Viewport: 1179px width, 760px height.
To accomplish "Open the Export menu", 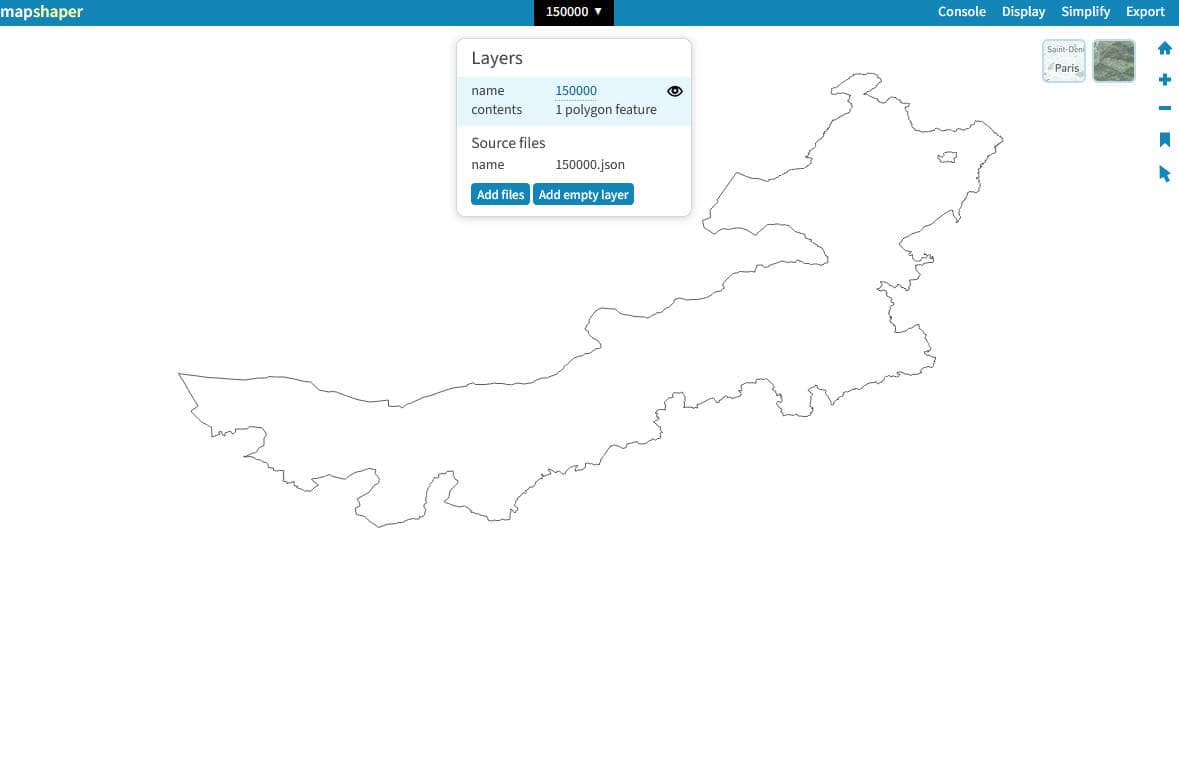I will pyautogui.click(x=1145, y=12).
